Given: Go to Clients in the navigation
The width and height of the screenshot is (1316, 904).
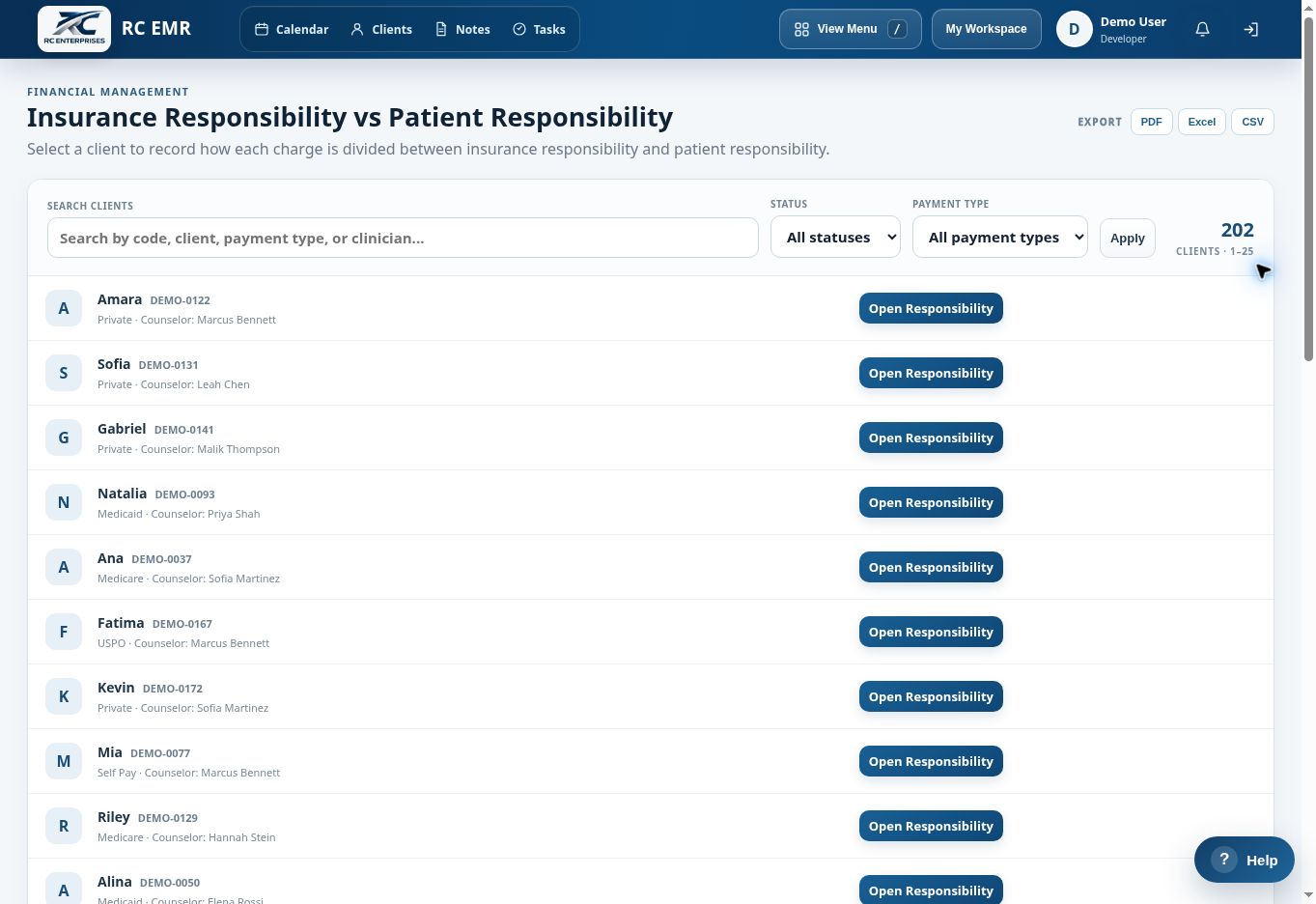Looking at the screenshot, I should [x=381, y=29].
